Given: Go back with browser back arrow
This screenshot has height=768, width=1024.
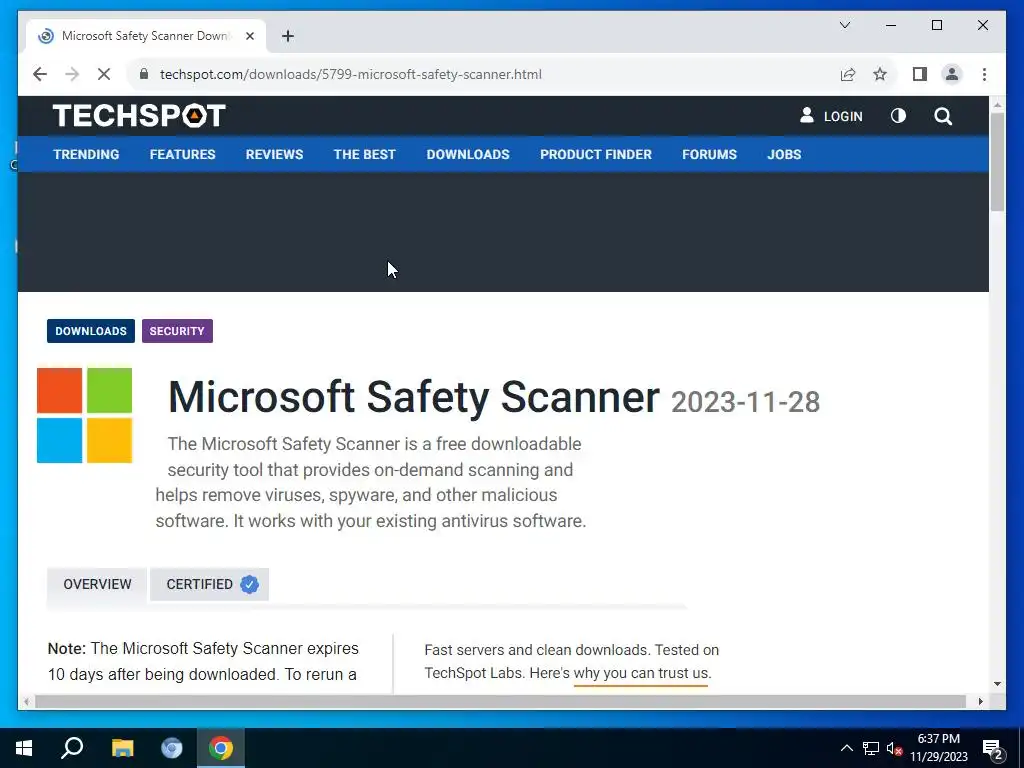Looking at the screenshot, I should [x=40, y=74].
